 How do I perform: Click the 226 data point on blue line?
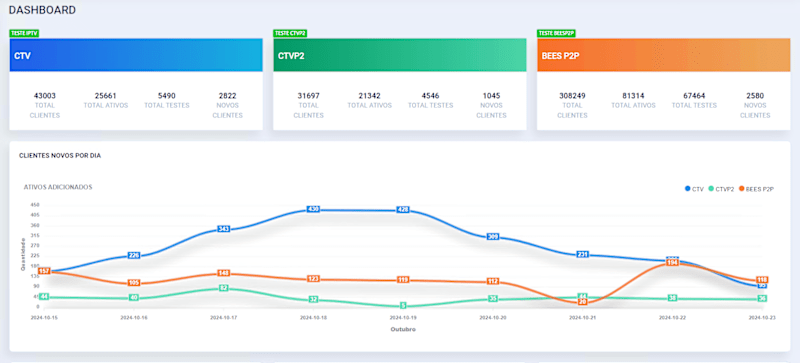[134, 255]
